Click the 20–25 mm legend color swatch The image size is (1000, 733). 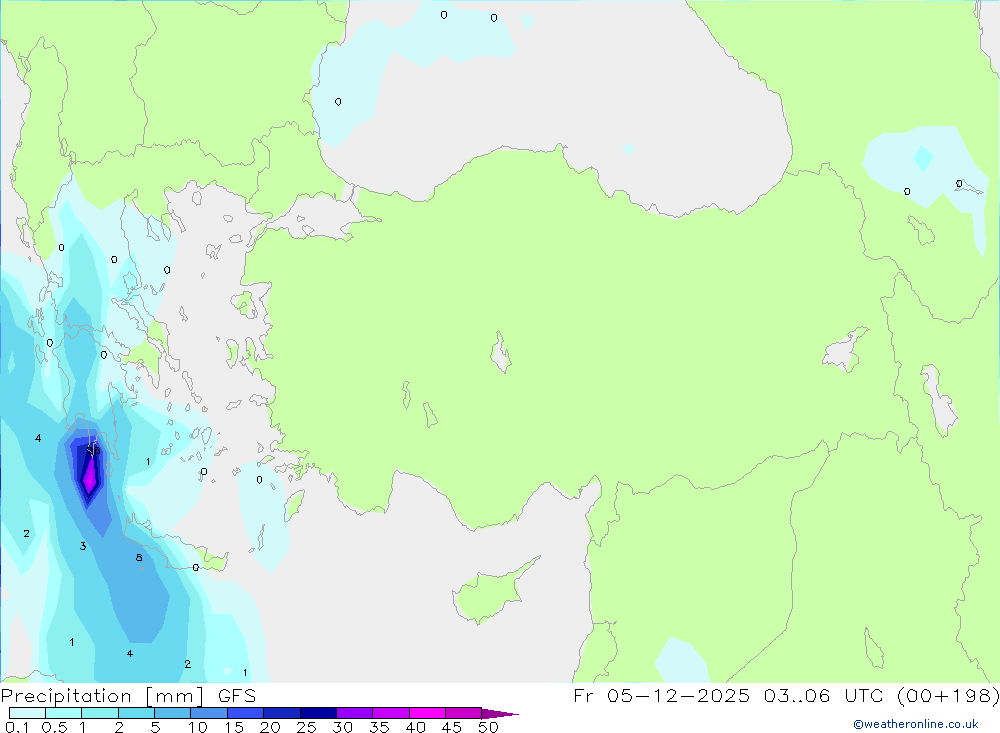pos(282,713)
